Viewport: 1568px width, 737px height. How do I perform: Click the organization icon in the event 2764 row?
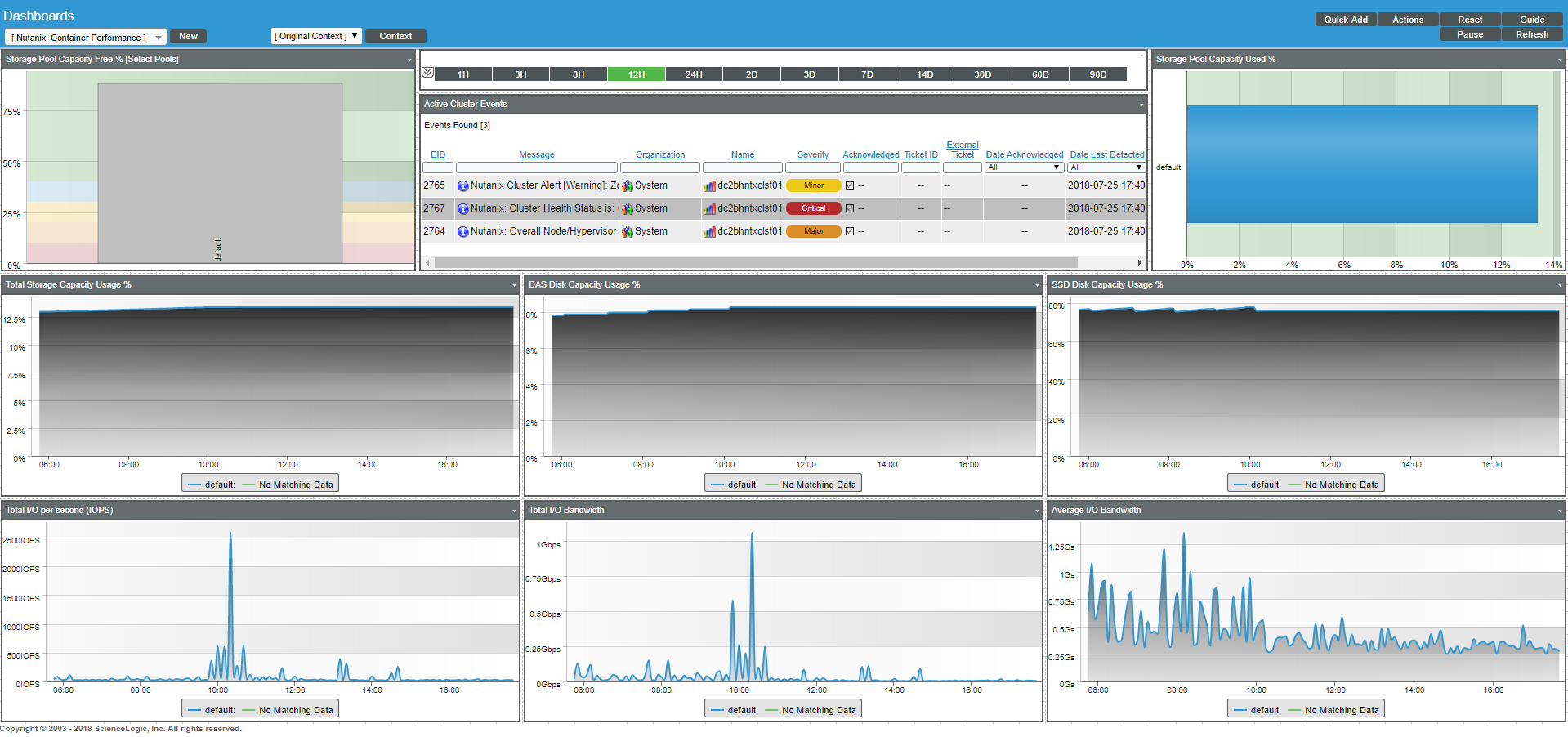click(627, 232)
